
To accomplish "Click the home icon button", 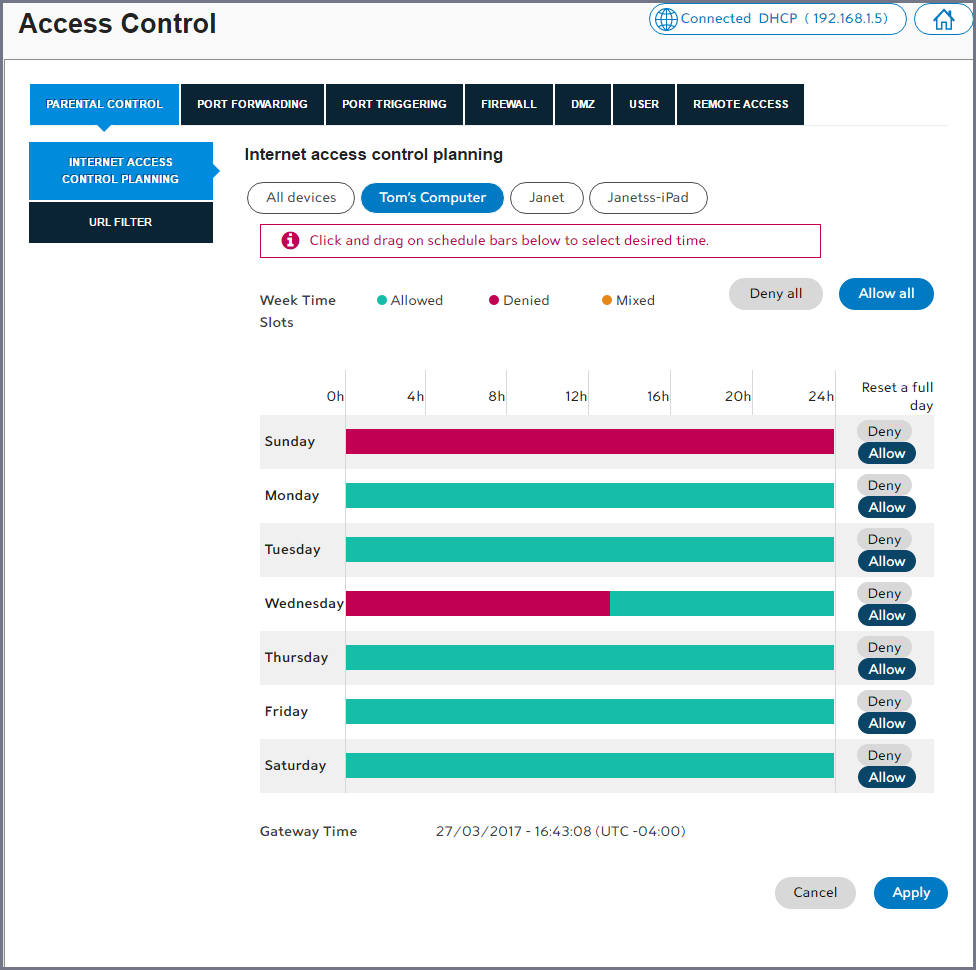I will click(943, 19).
